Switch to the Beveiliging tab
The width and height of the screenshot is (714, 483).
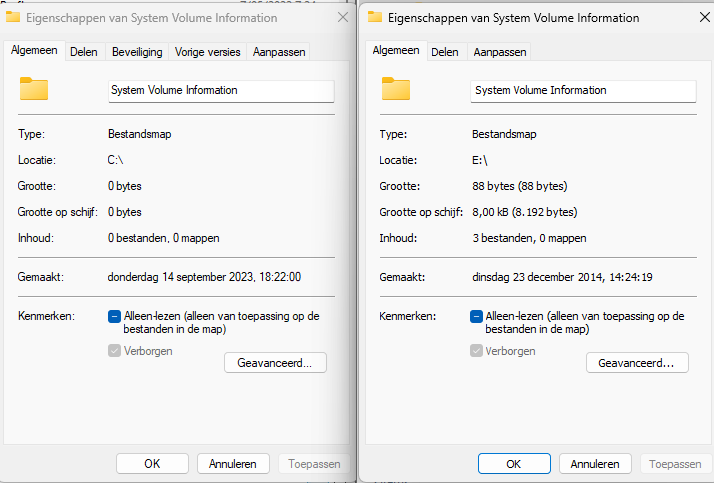click(136, 52)
